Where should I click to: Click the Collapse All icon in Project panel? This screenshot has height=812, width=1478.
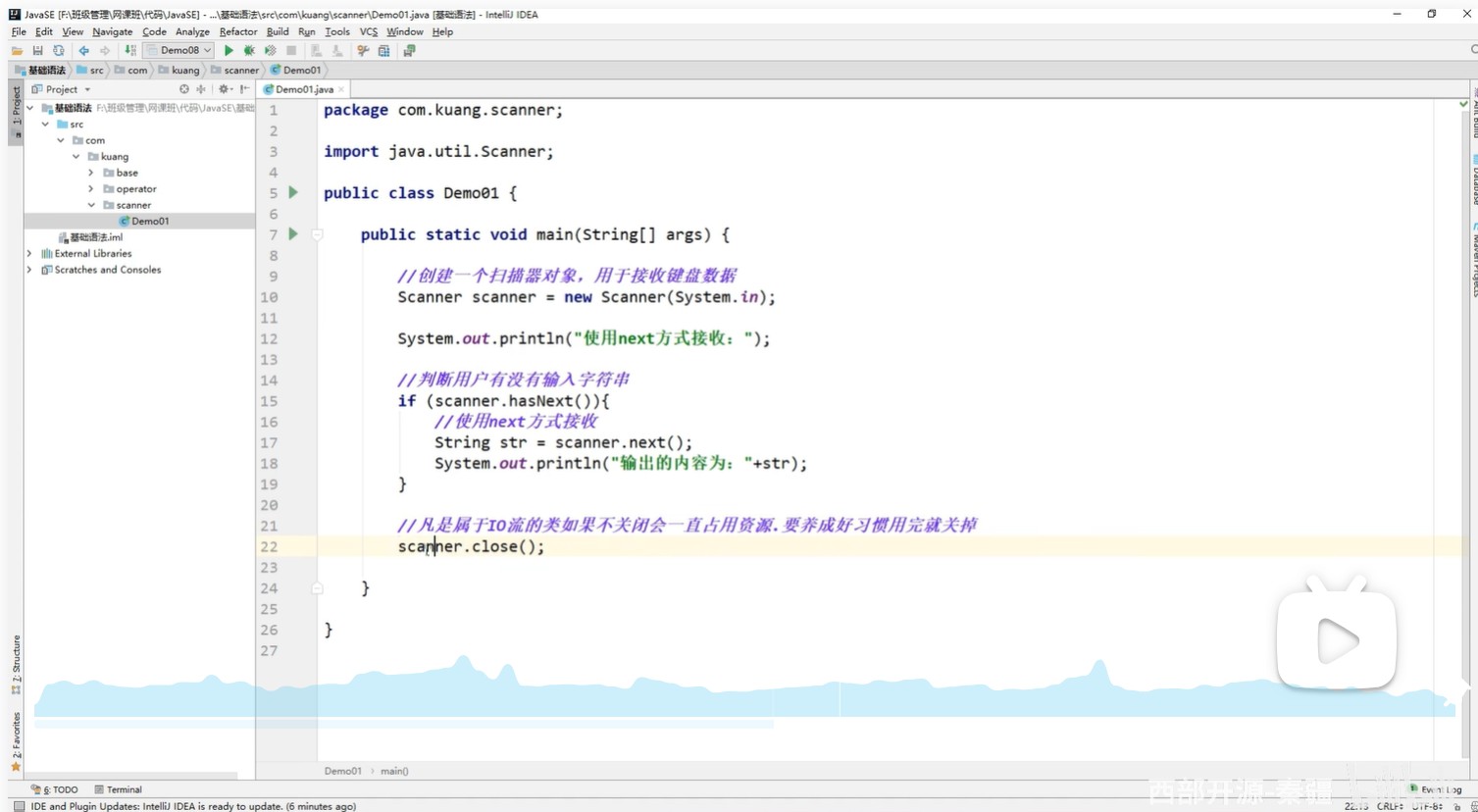coord(201,88)
